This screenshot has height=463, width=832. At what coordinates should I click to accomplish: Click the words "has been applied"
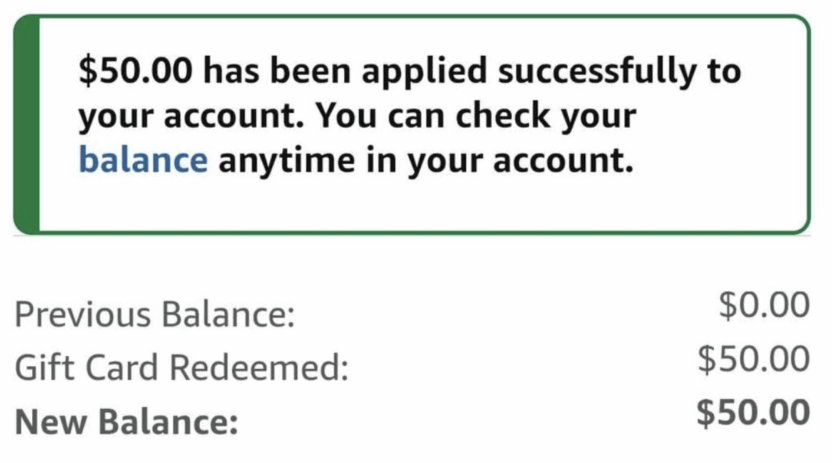click(x=335, y=71)
